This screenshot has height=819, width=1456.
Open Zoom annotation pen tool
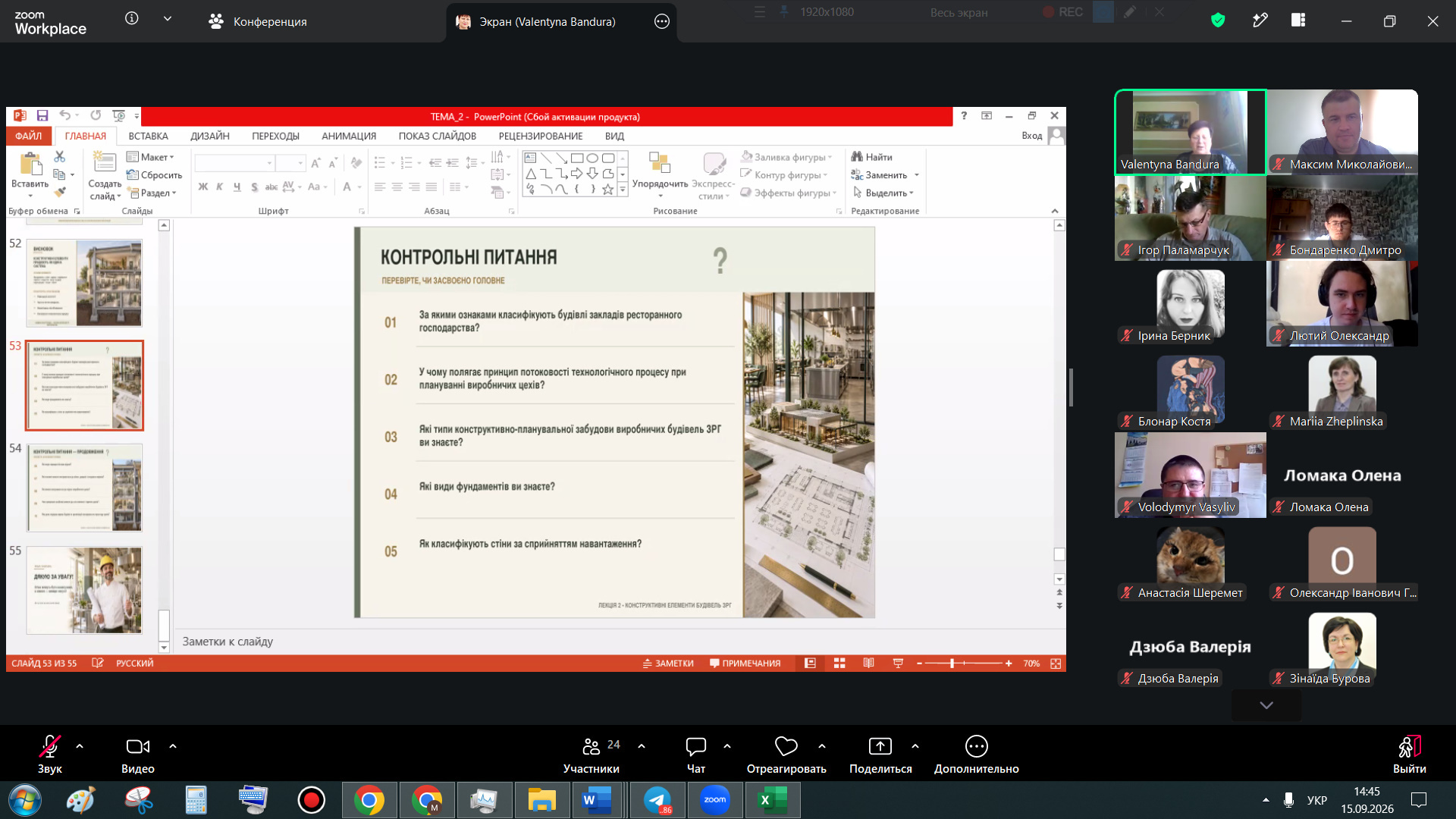click(1260, 20)
